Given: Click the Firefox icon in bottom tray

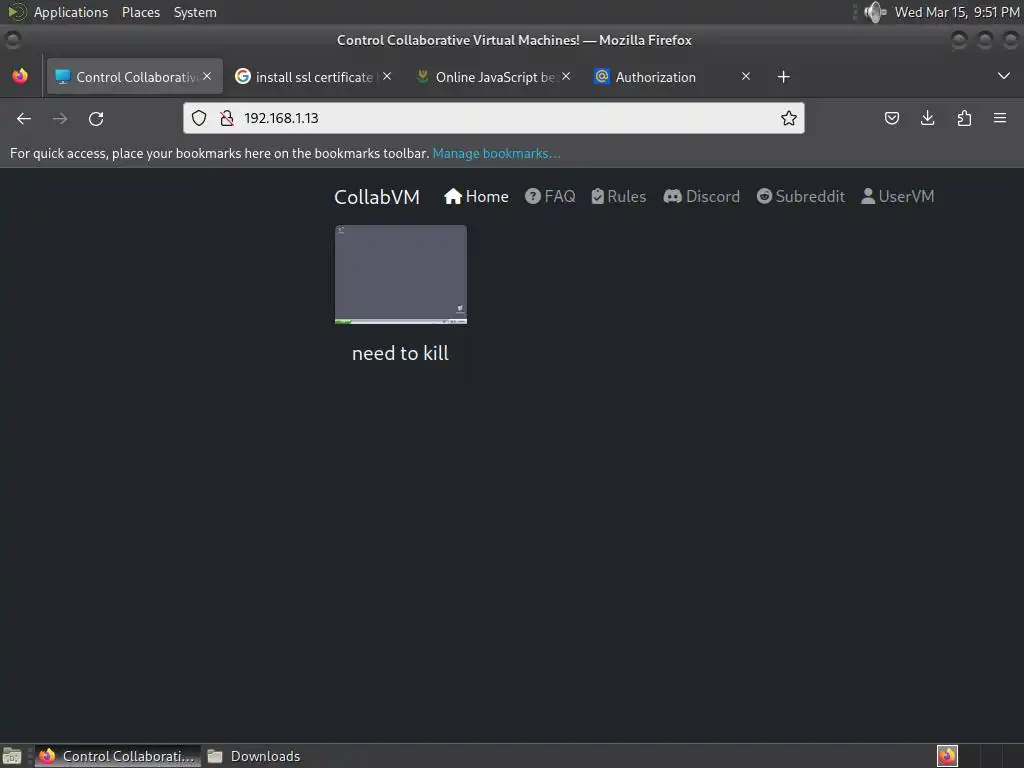Looking at the screenshot, I should click(x=947, y=756).
